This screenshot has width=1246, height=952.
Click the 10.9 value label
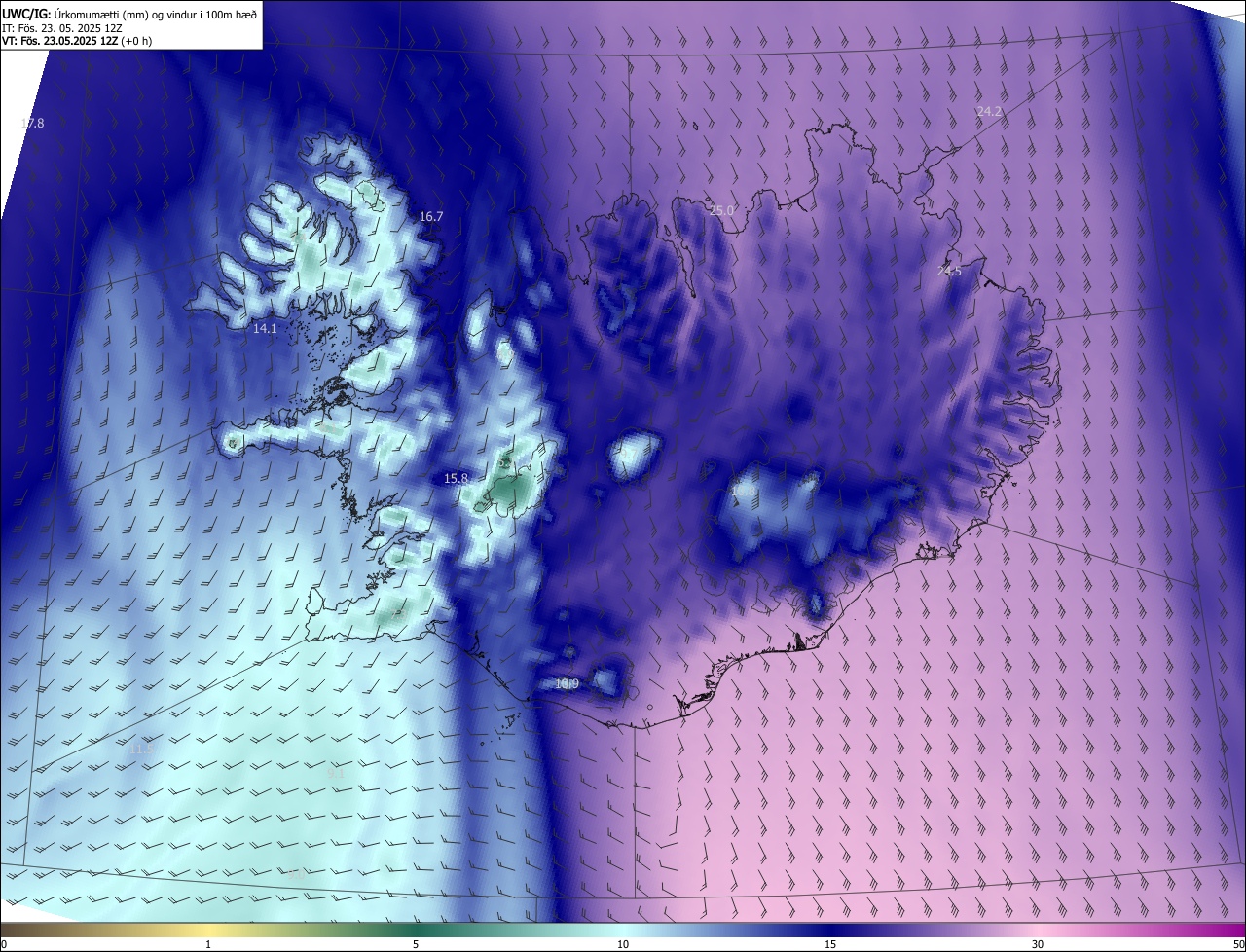point(568,684)
